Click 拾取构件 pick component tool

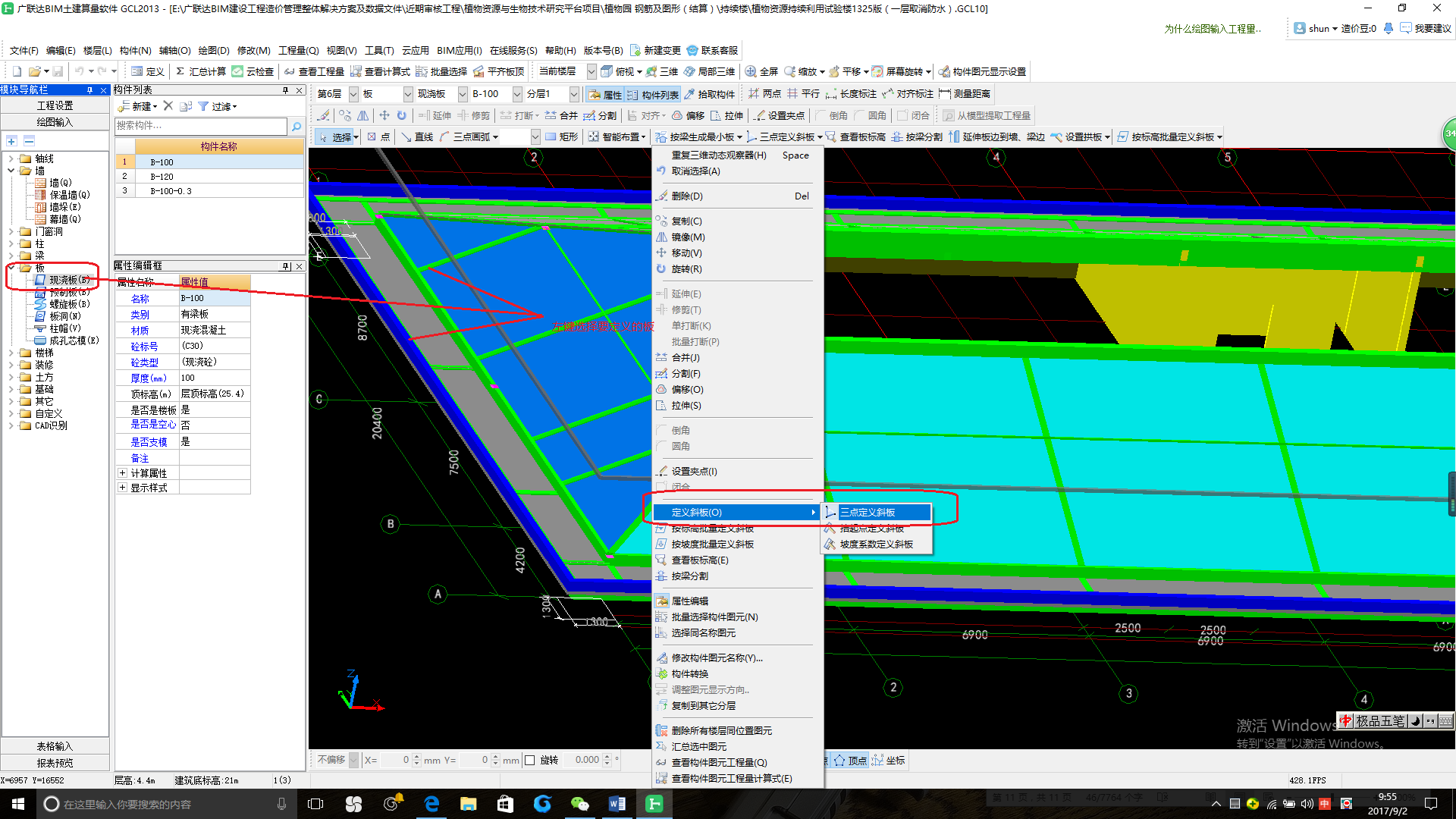click(x=710, y=94)
